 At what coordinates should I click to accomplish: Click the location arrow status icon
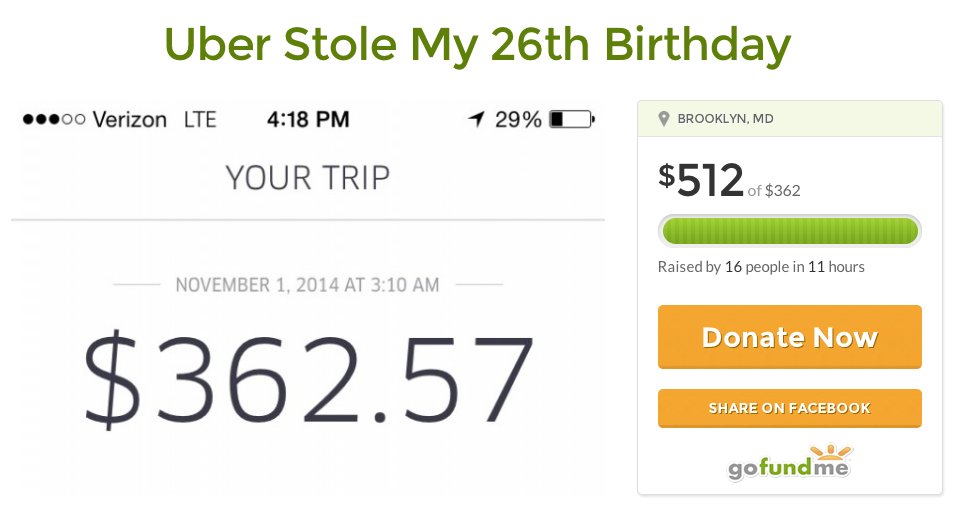pos(477,119)
